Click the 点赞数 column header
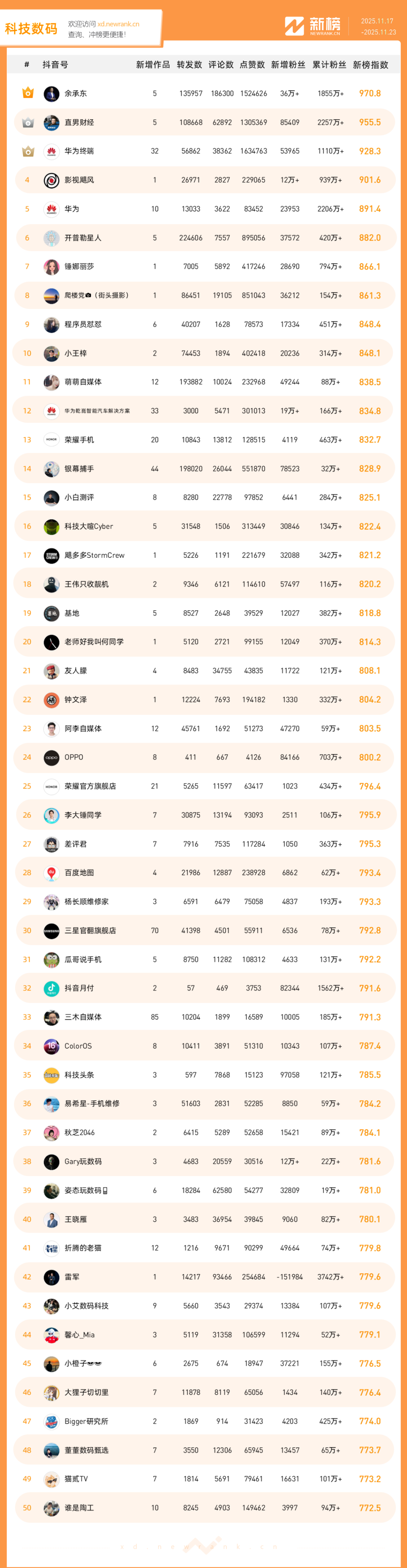This screenshot has height=1568, width=407. [253, 65]
